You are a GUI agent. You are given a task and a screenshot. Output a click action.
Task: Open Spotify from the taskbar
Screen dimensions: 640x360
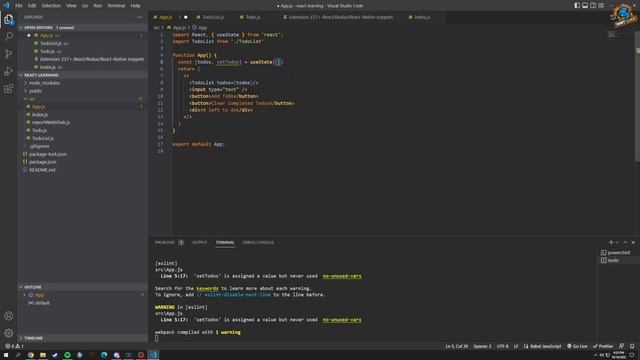67,355
